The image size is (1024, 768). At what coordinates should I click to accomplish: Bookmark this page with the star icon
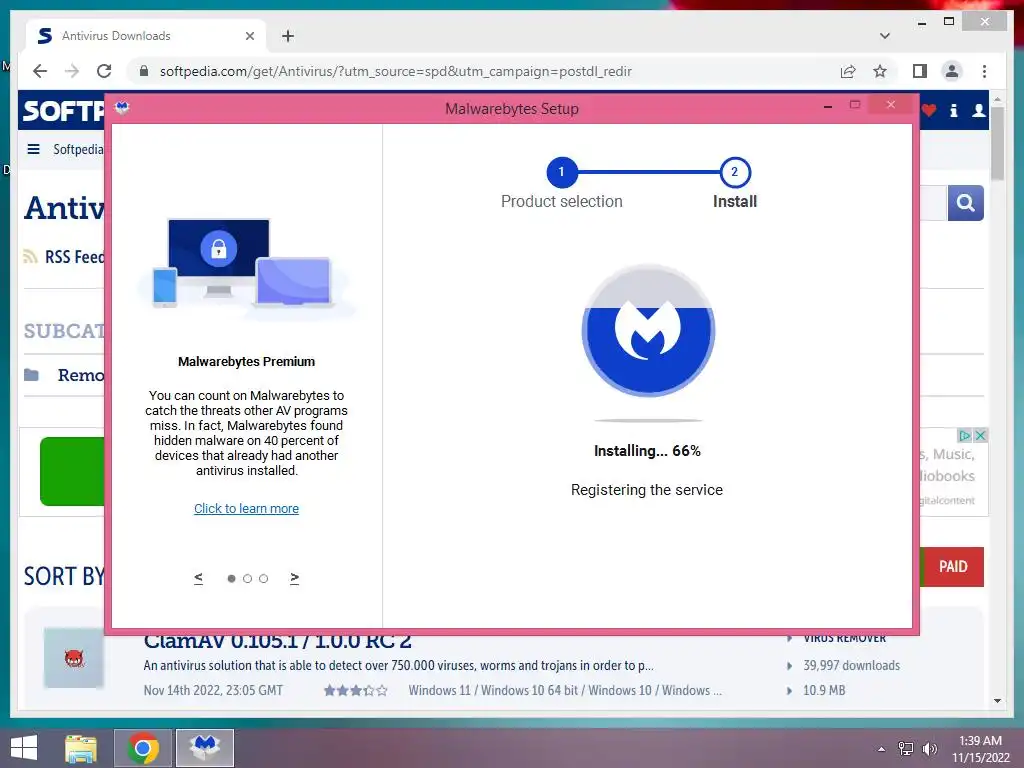point(880,71)
